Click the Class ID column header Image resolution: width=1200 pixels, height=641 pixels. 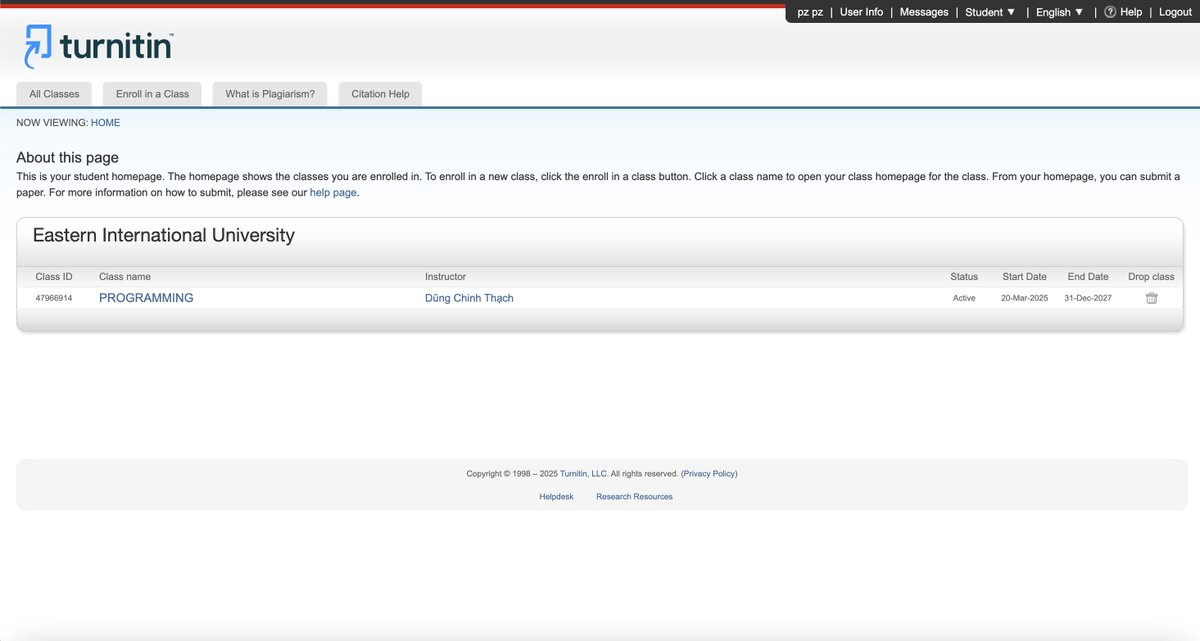click(x=54, y=276)
